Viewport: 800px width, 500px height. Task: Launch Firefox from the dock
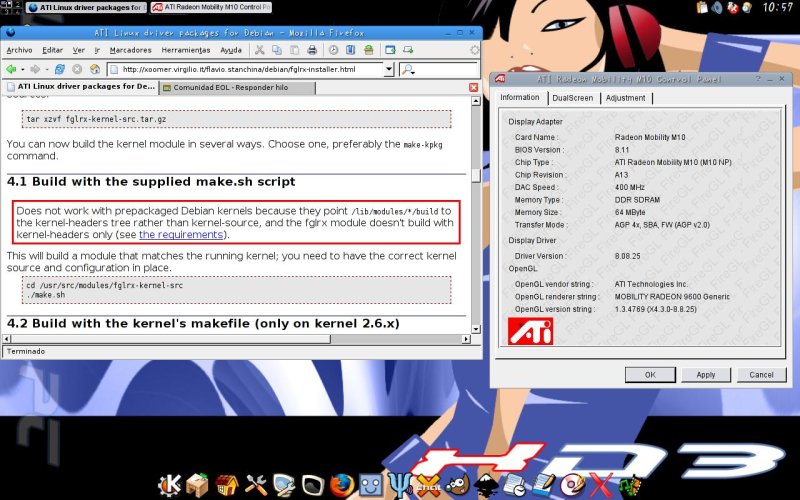342,485
